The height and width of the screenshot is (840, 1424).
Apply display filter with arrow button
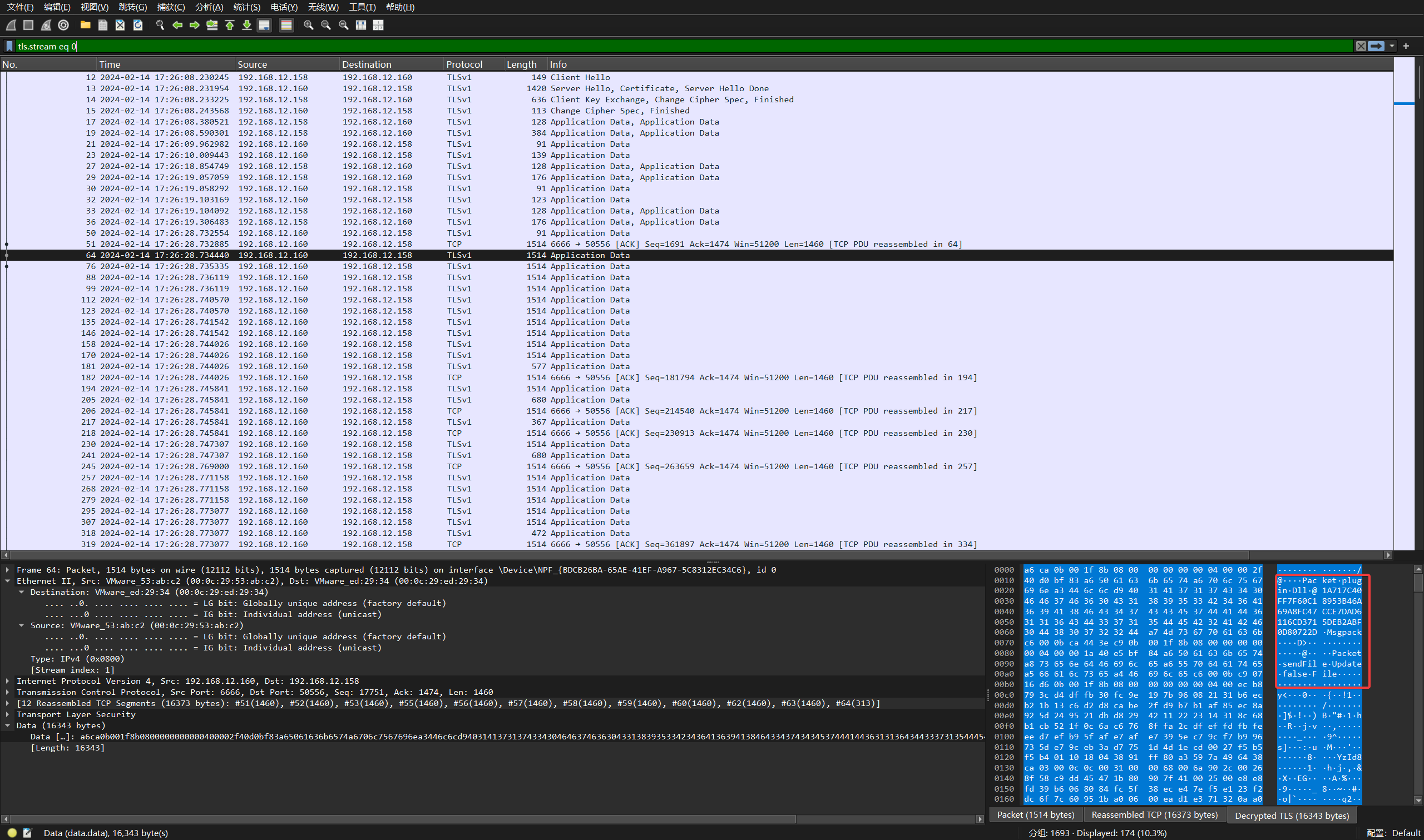[x=1376, y=46]
